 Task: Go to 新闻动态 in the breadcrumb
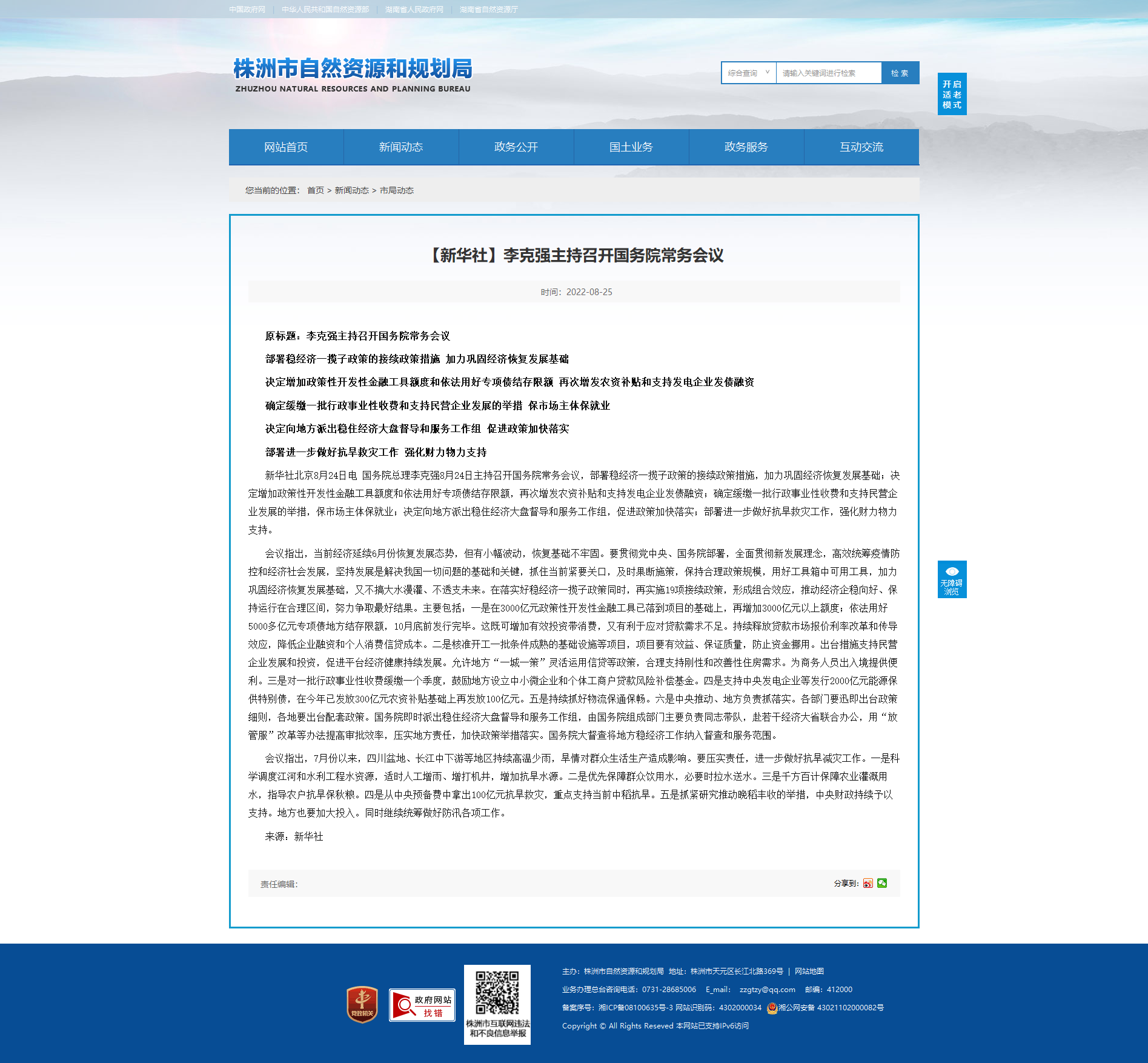(352, 190)
